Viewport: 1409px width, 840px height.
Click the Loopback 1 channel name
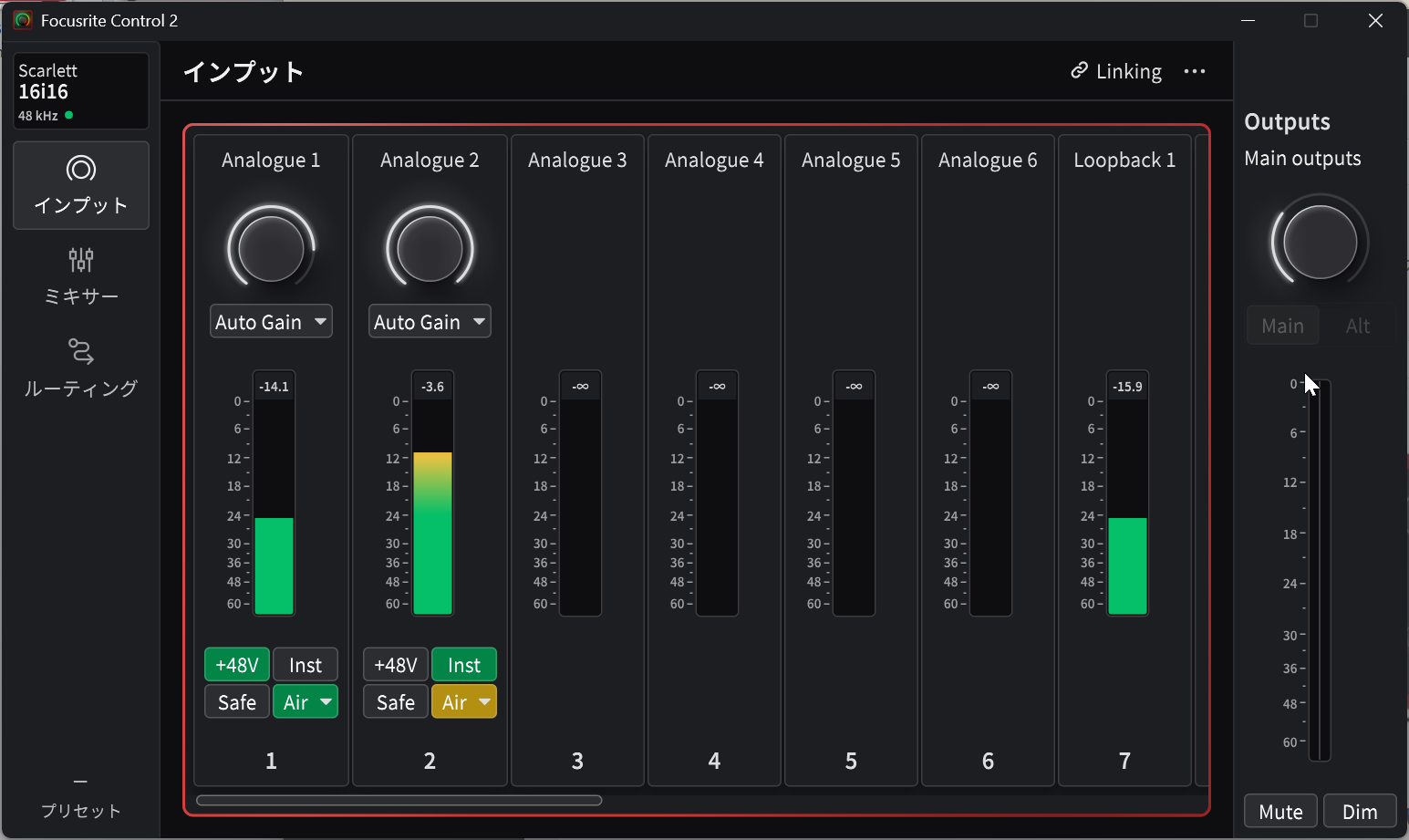(1124, 161)
